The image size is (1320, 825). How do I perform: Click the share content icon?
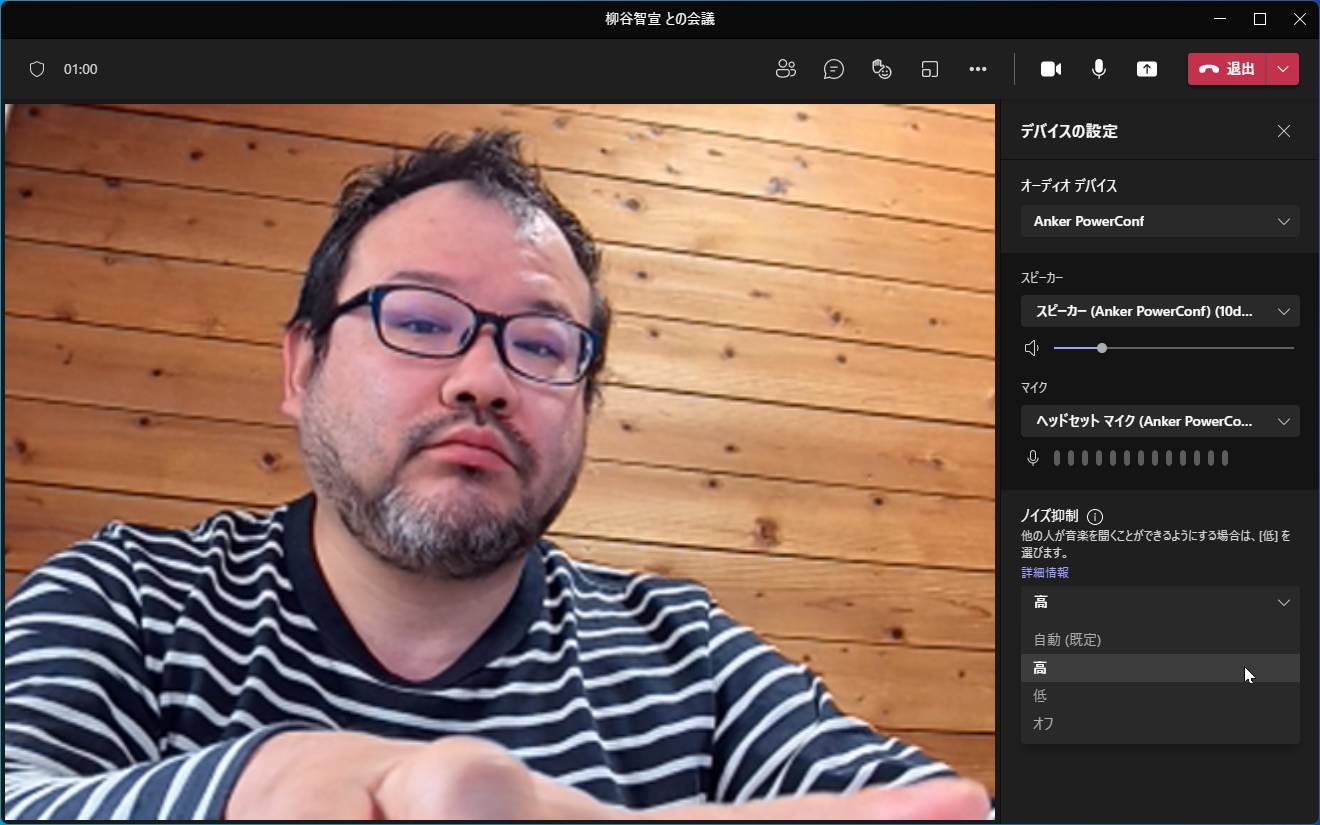(1147, 69)
